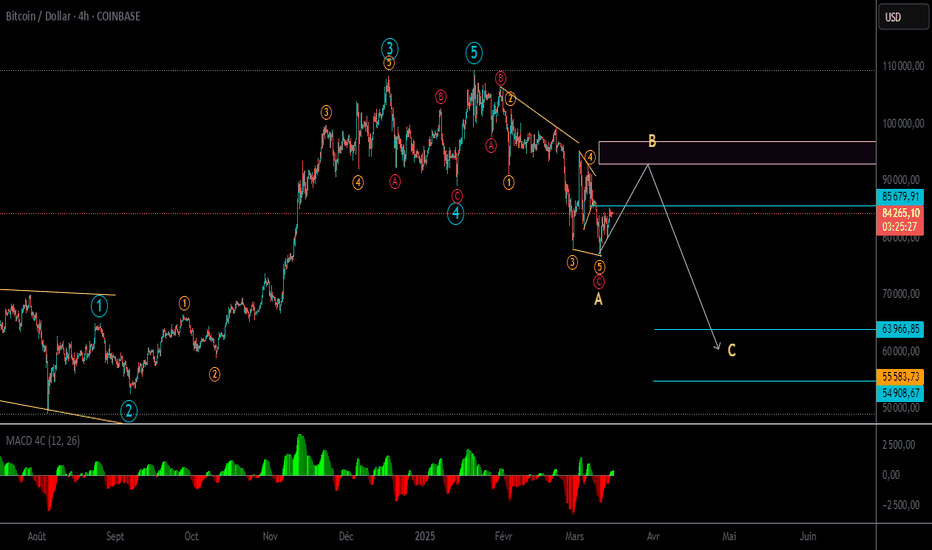Select the yellow B label in pink zone

(x=652, y=141)
